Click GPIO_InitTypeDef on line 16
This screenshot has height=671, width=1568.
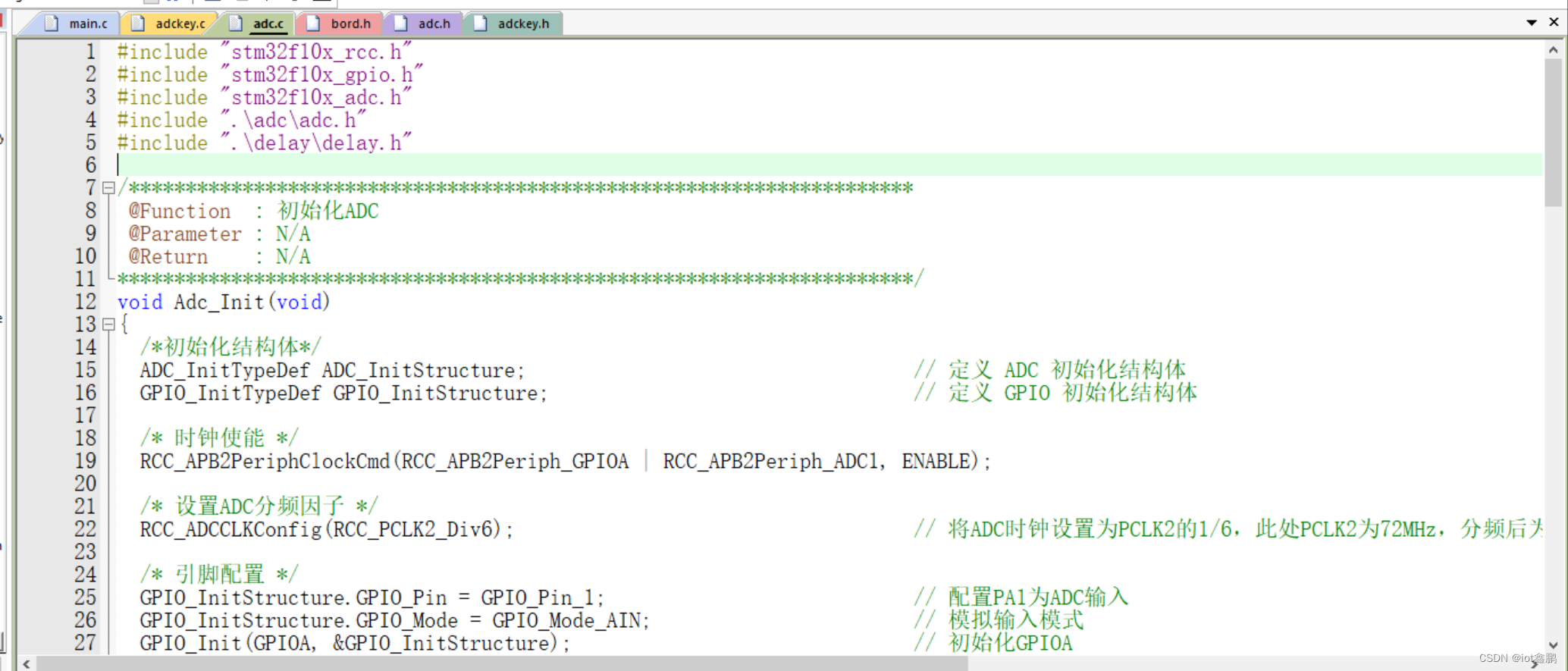click(x=230, y=393)
